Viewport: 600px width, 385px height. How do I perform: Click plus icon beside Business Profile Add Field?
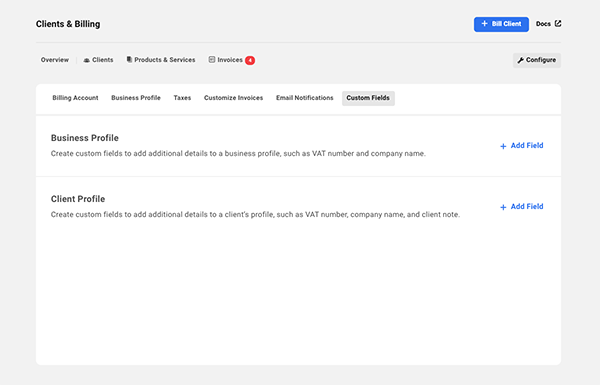(503, 146)
